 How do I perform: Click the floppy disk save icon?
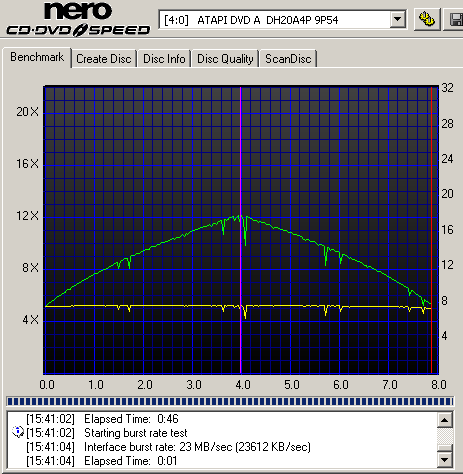(x=454, y=20)
